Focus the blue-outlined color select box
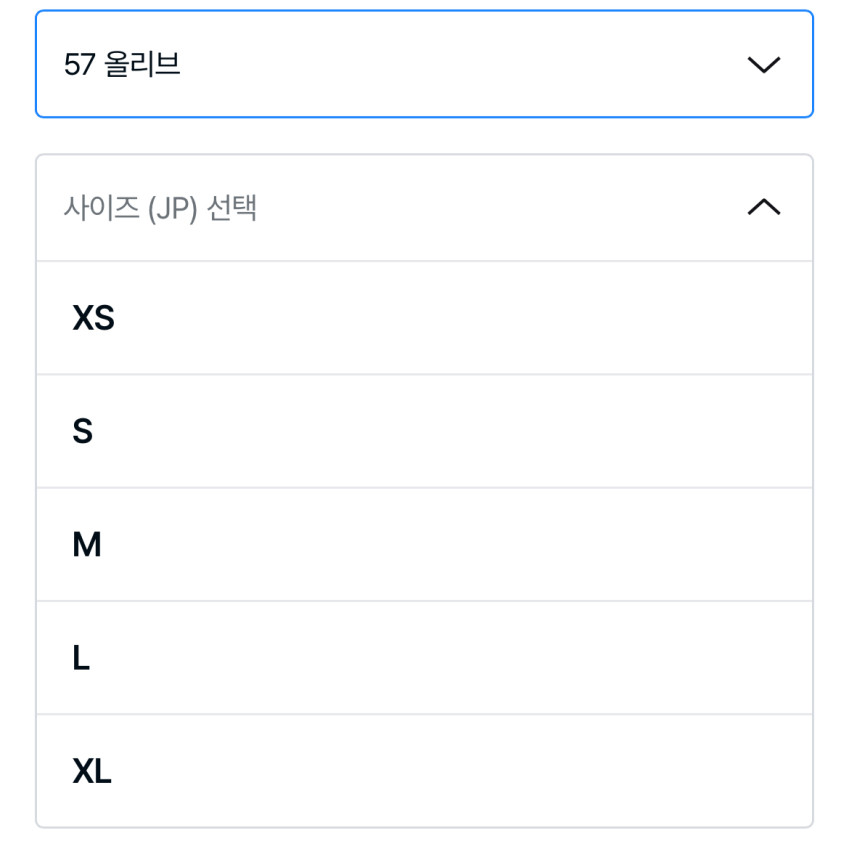849x849 pixels. (x=424, y=65)
